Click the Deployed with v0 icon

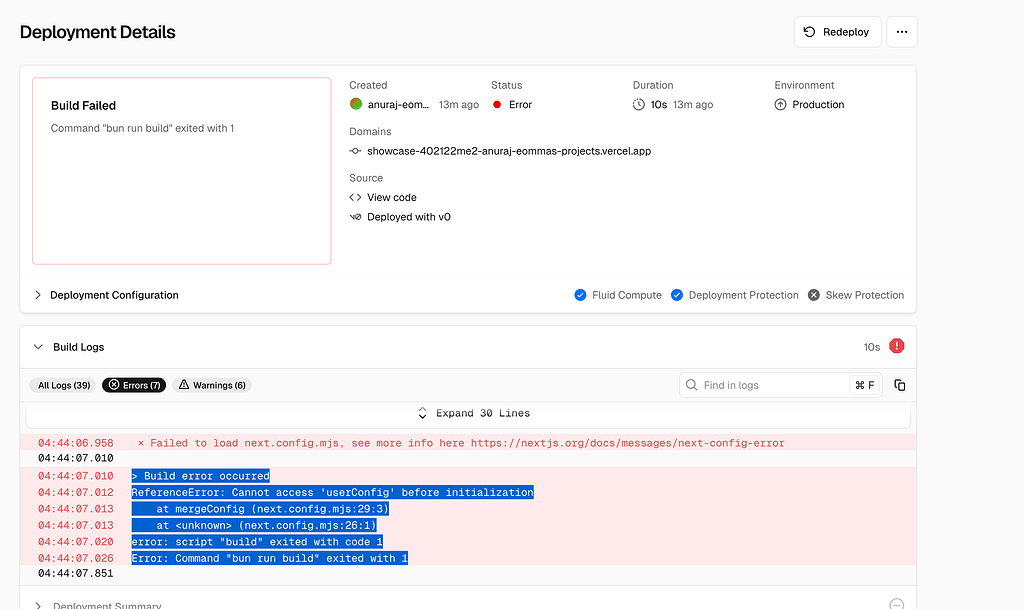pyautogui.click(x=355, y=216)
